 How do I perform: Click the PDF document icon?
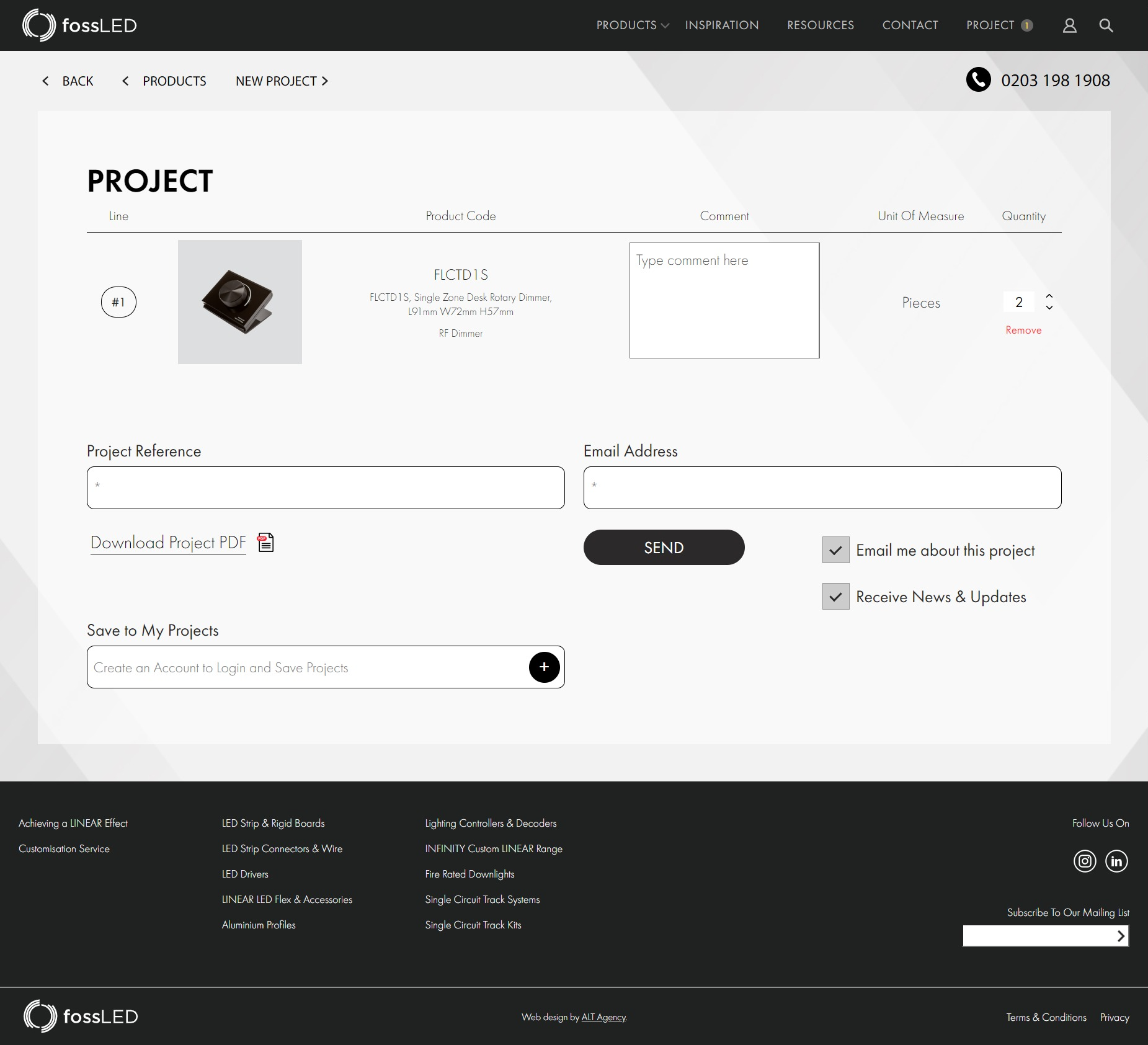[x=265, y=543]
